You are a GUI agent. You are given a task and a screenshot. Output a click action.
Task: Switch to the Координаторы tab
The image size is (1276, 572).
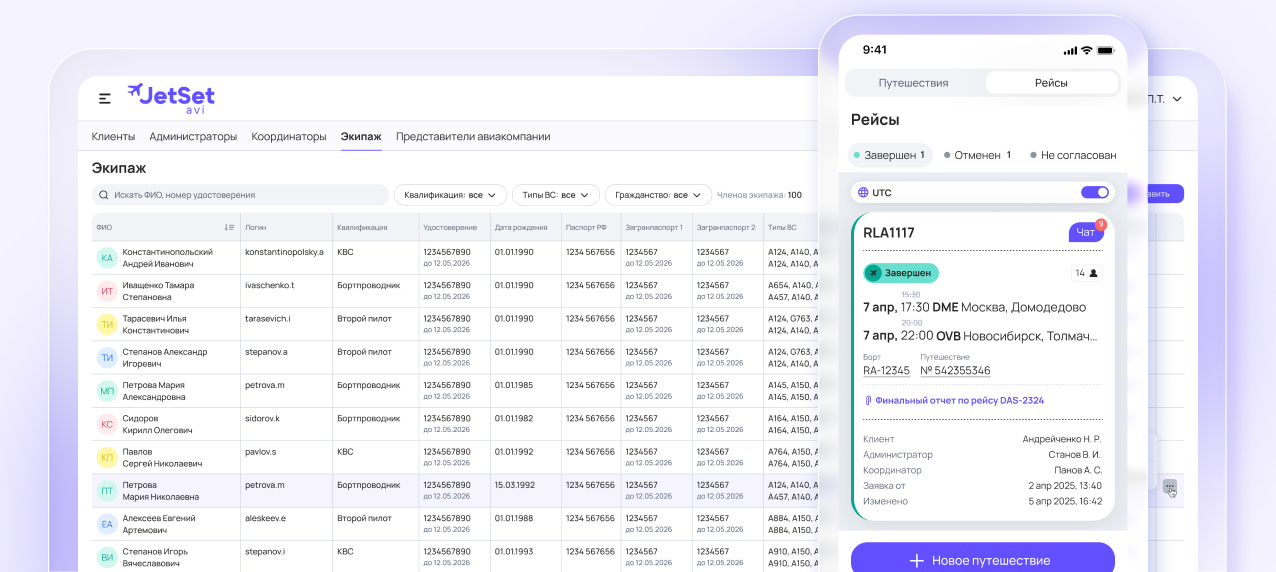click(288, 136)
